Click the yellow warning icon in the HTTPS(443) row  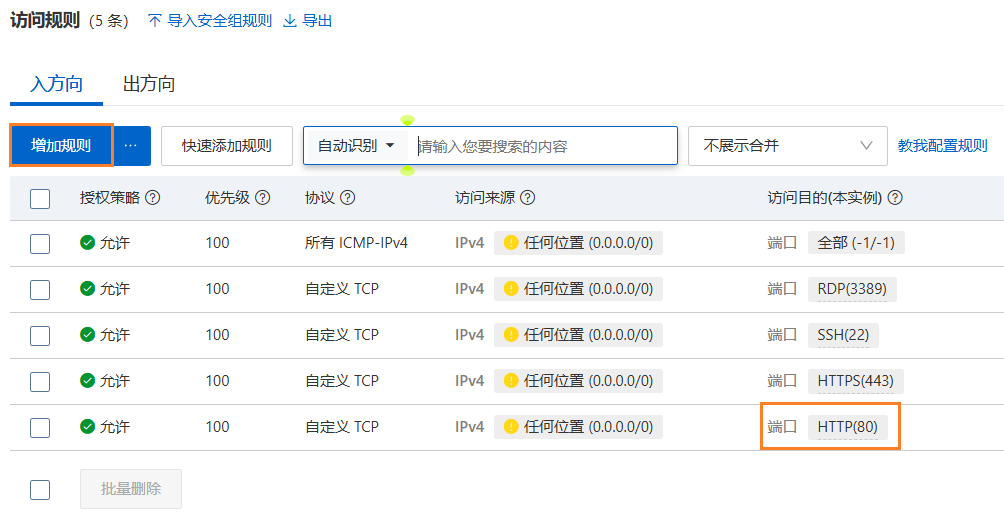tap(511, 381)
